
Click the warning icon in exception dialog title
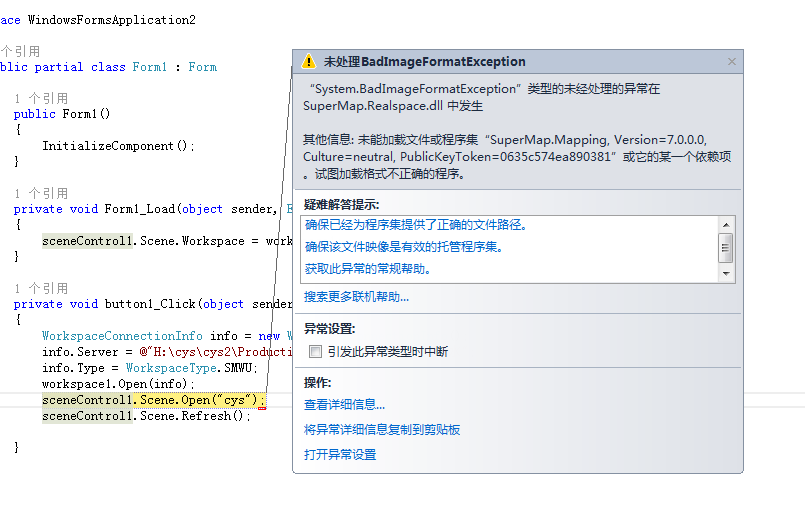click(x=308, y=62)
